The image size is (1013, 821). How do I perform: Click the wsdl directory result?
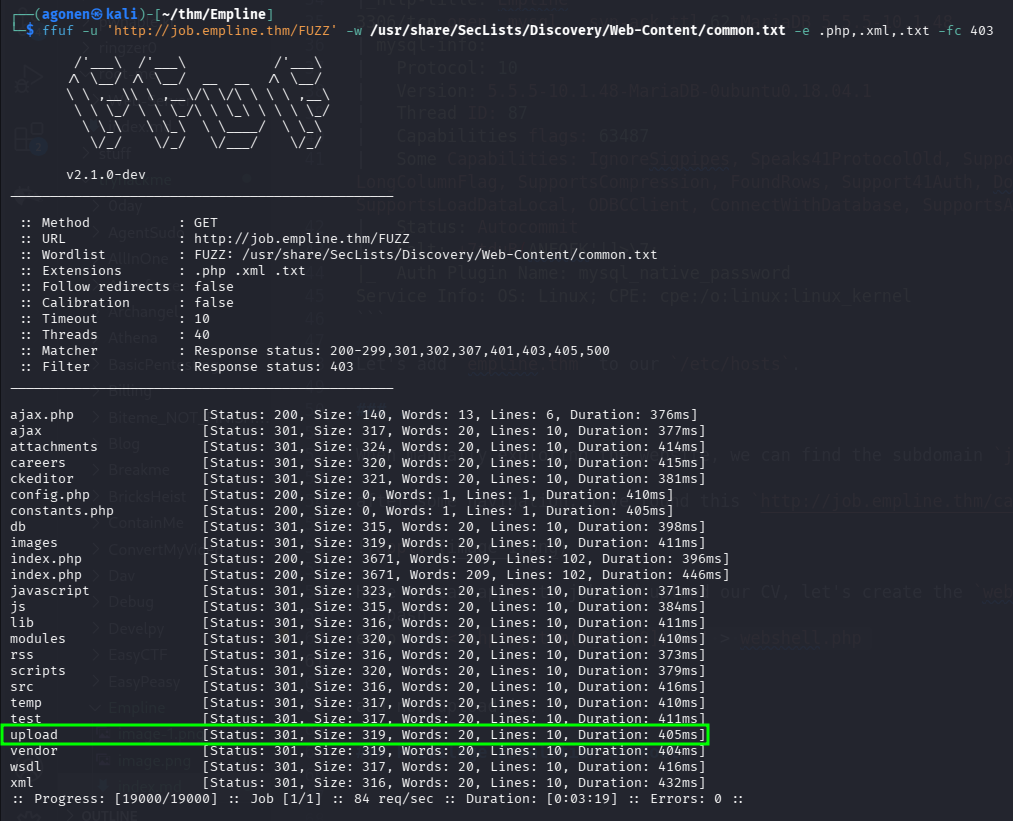[26, 767]
